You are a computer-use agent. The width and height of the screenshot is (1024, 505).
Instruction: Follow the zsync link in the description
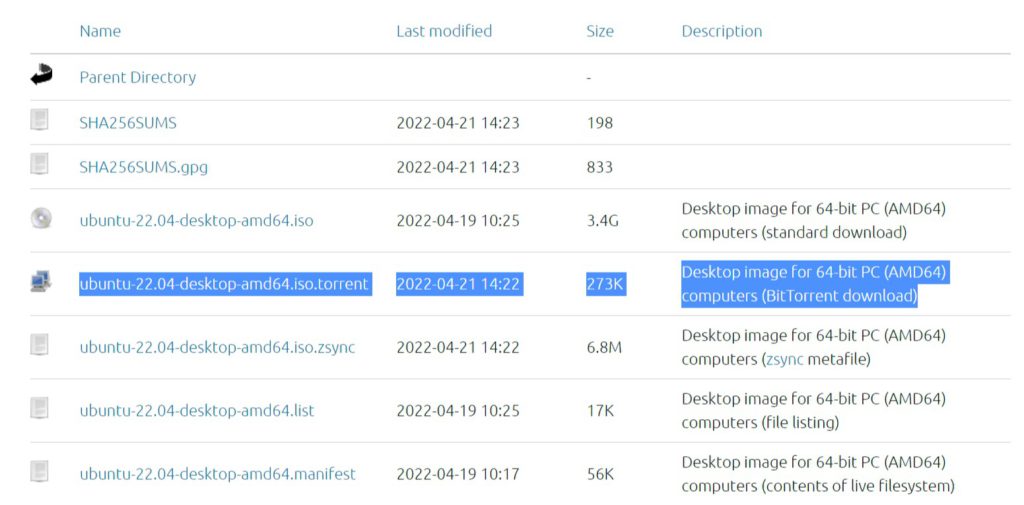pyautogui.click(x=784, y=359)
